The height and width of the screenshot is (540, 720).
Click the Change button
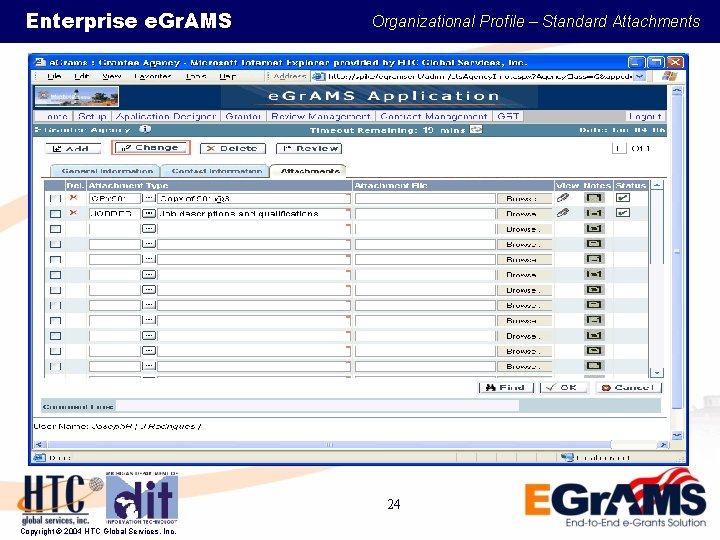[151, 147]
